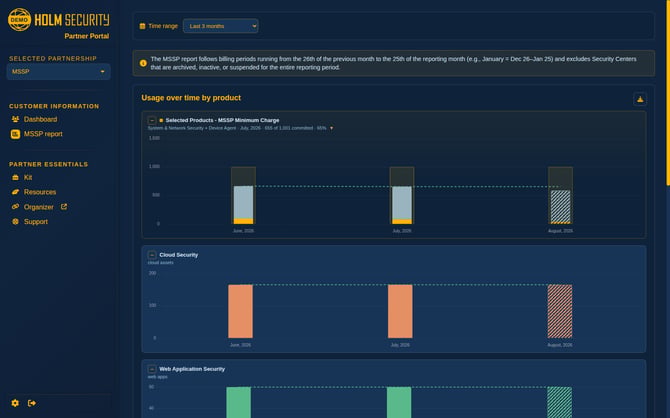Click the Support lifebuoy icon

[x=15, y=221]
